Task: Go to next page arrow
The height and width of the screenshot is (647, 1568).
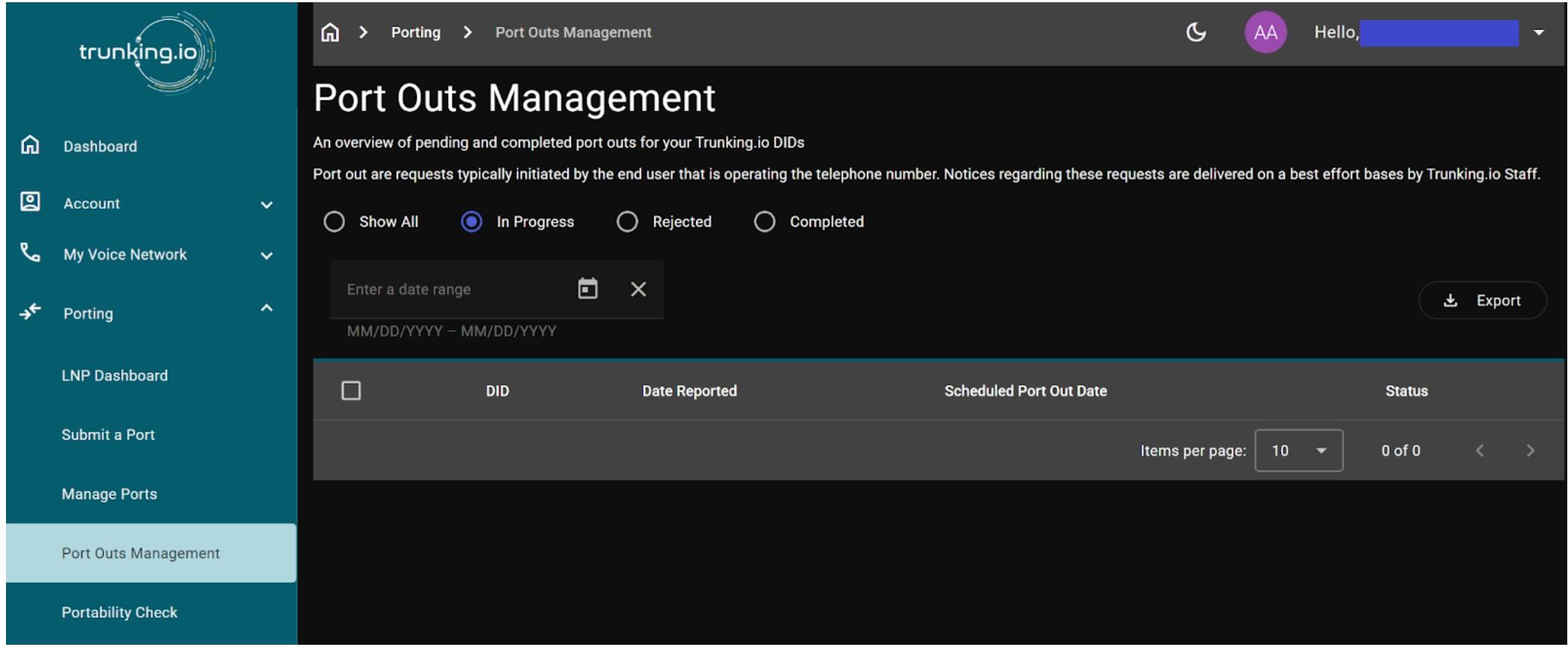Action: pos(1530,450)
